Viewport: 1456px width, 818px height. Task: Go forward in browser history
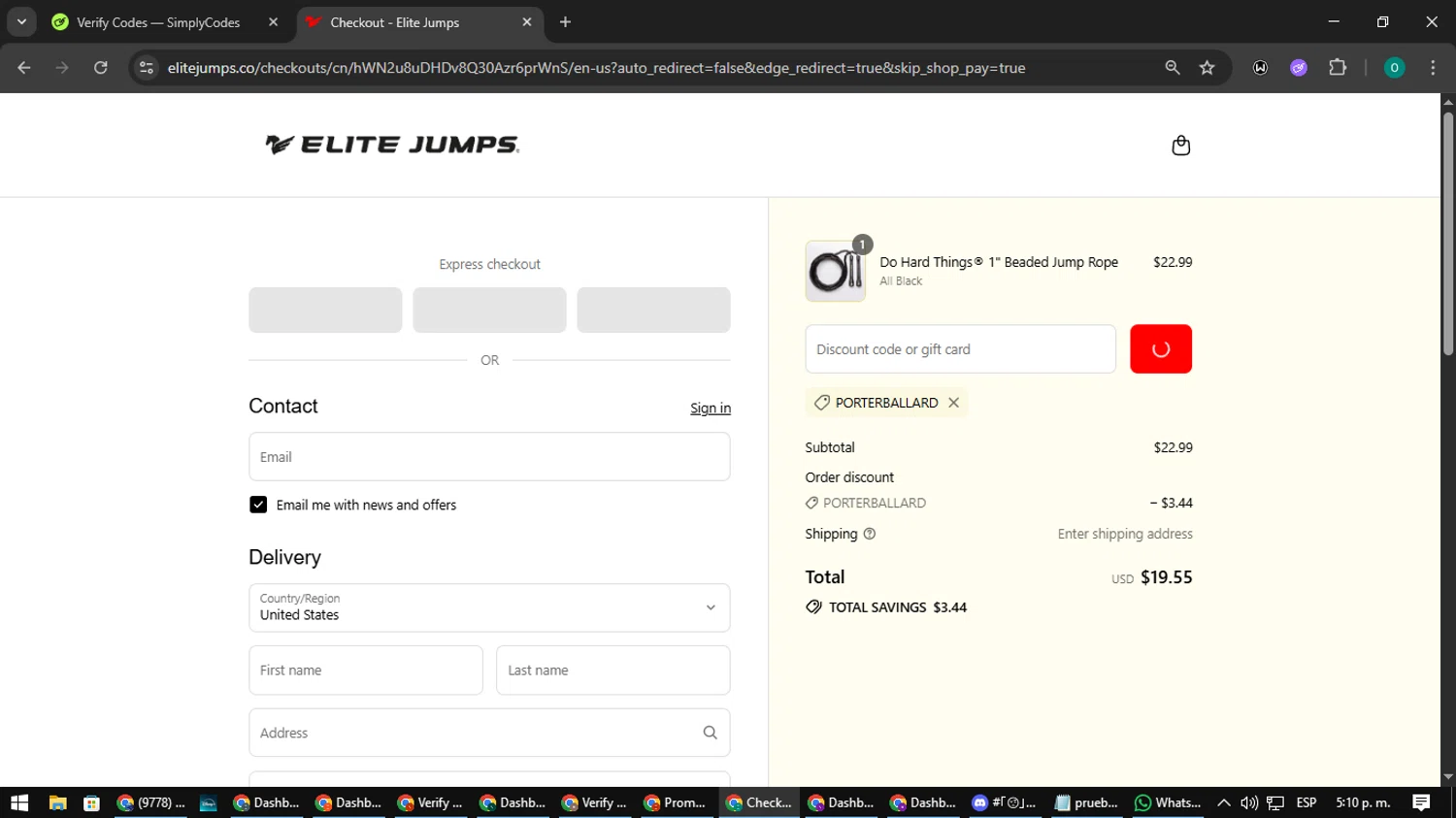coord(62,68)
